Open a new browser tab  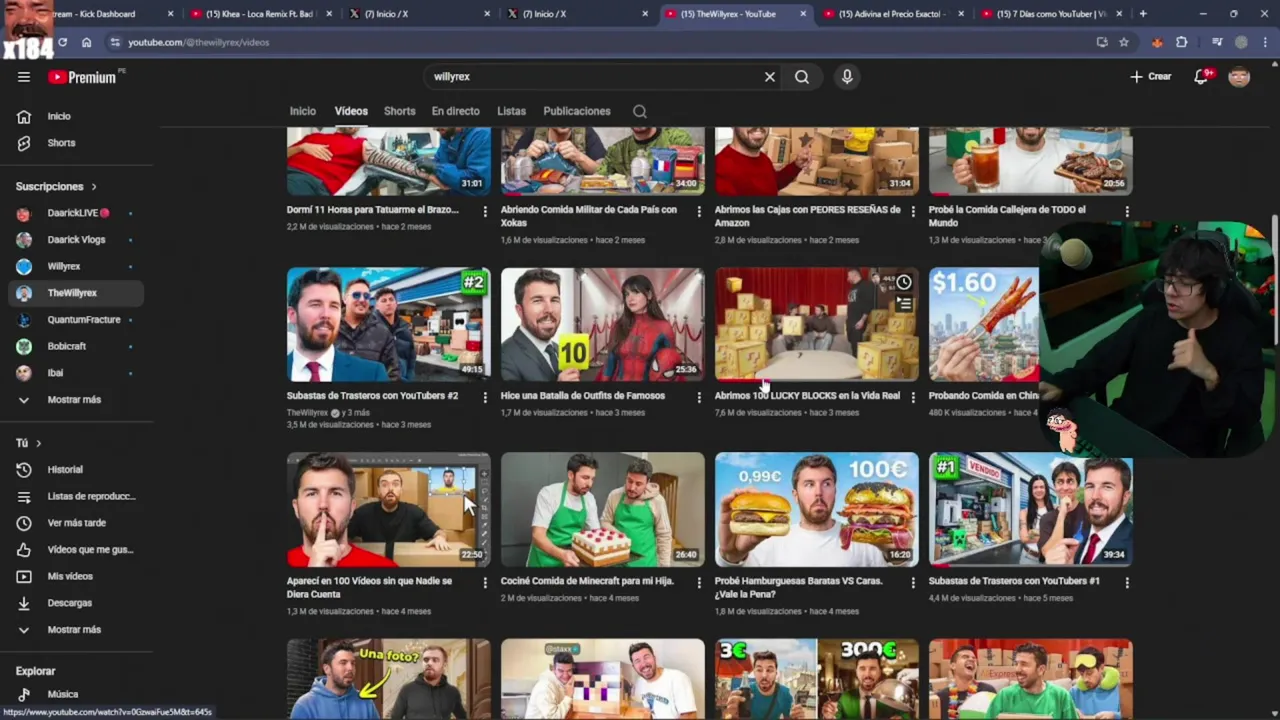1143,14
